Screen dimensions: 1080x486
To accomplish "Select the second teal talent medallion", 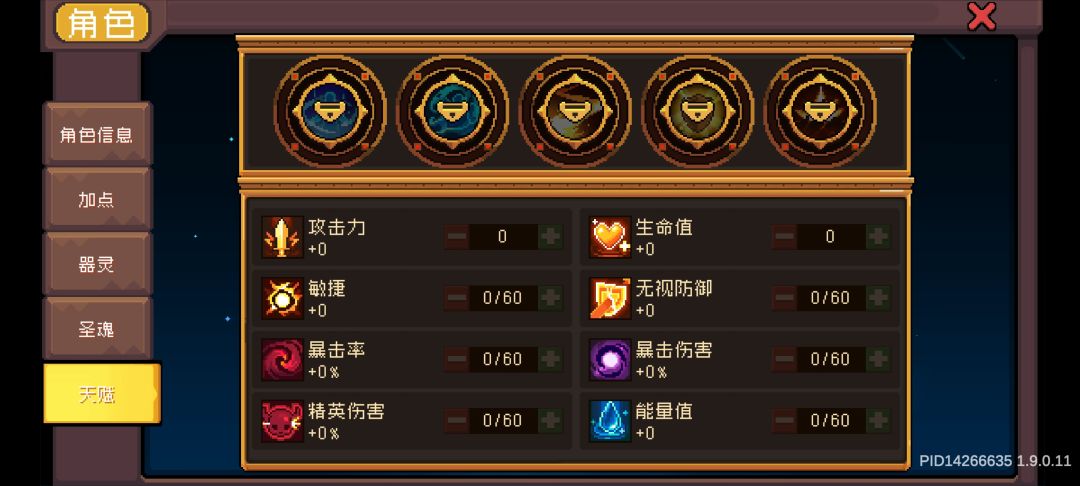I will pos(453,112).
